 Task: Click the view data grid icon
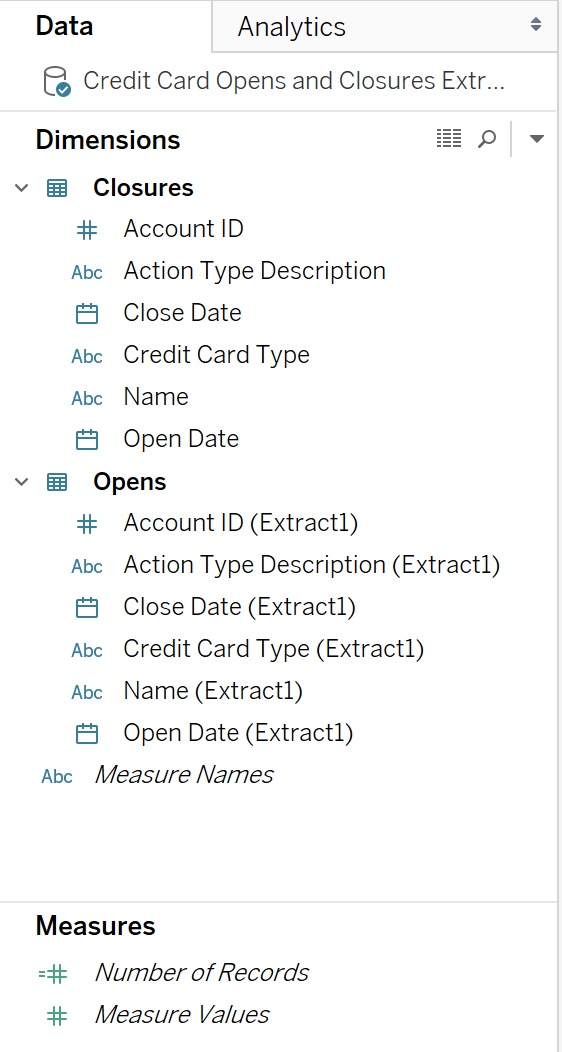[449, 139]
